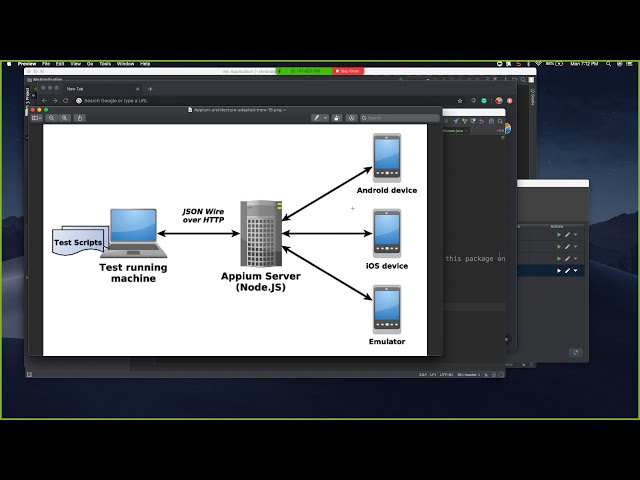Open the Share button in Preview toolbar
Screen dimensions: 640x480
click(80, 118)
